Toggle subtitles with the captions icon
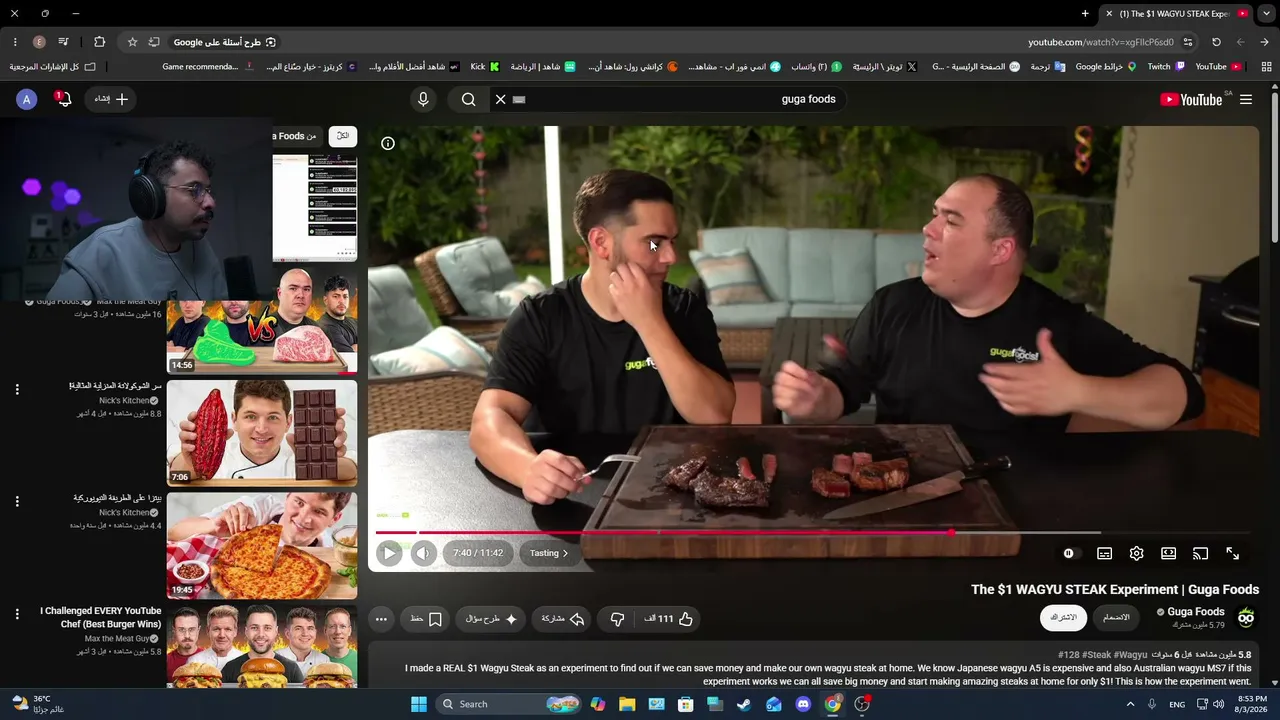The image size is (1280, 720). [1104, 553]
